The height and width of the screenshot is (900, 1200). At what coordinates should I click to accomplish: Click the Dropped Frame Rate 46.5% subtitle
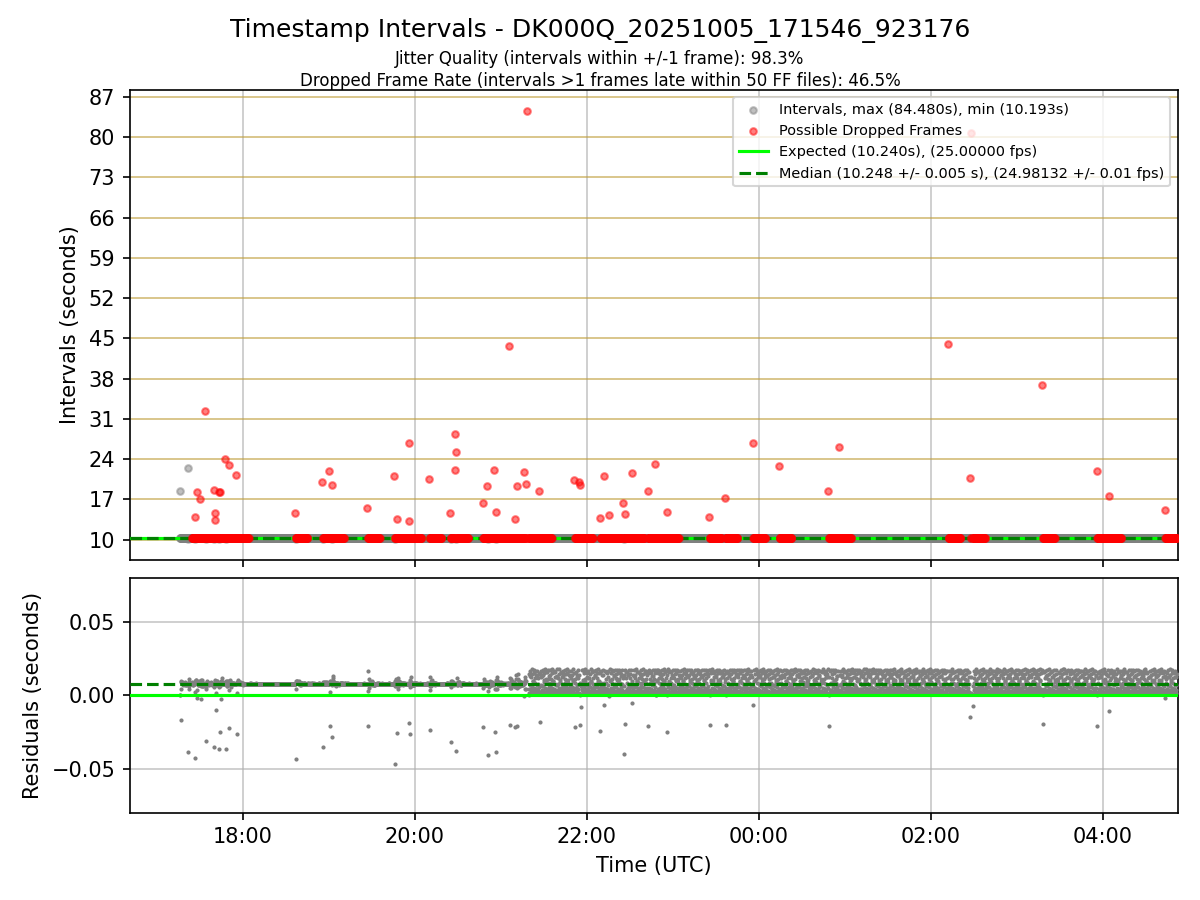point(600,80)
